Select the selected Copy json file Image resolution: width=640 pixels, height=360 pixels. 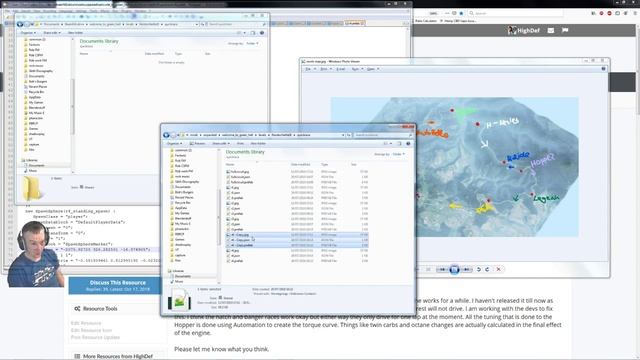click(297, 240)
